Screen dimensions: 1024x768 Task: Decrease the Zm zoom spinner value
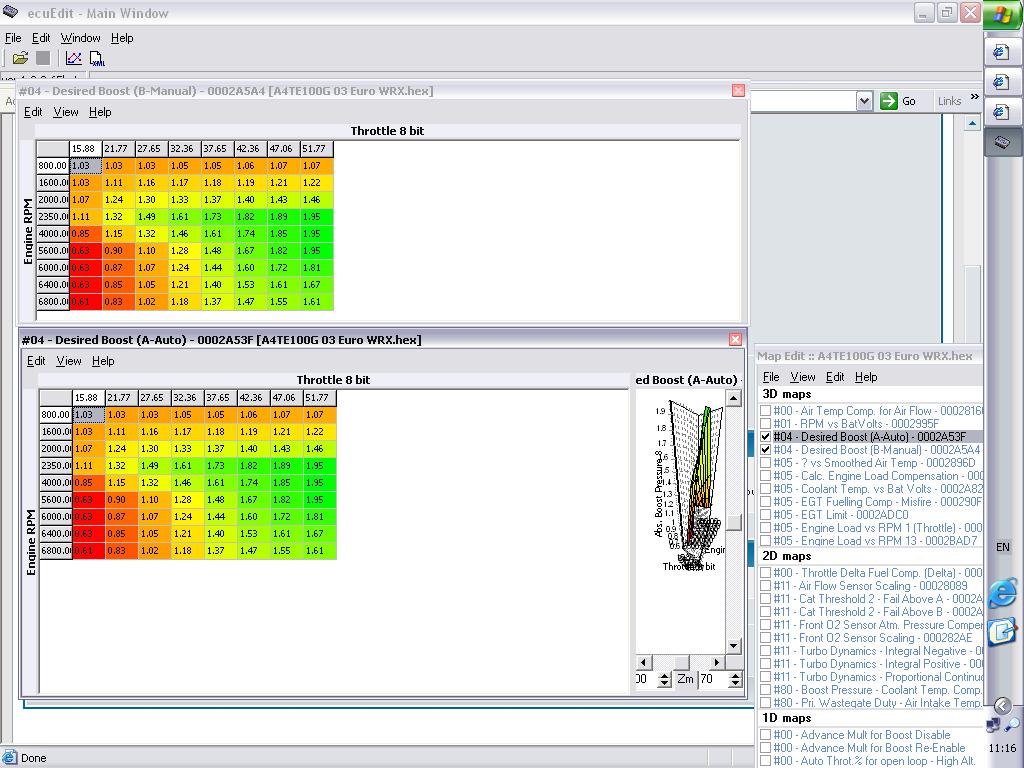735,683
